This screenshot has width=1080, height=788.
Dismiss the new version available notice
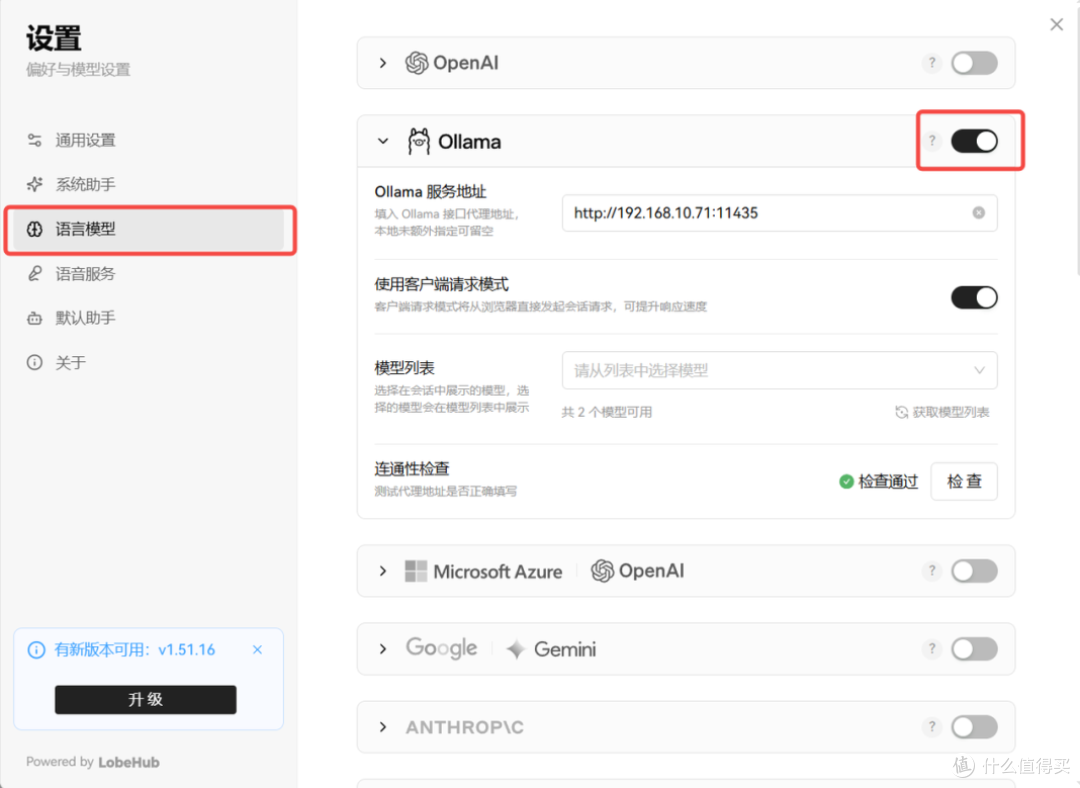(258, 650)
